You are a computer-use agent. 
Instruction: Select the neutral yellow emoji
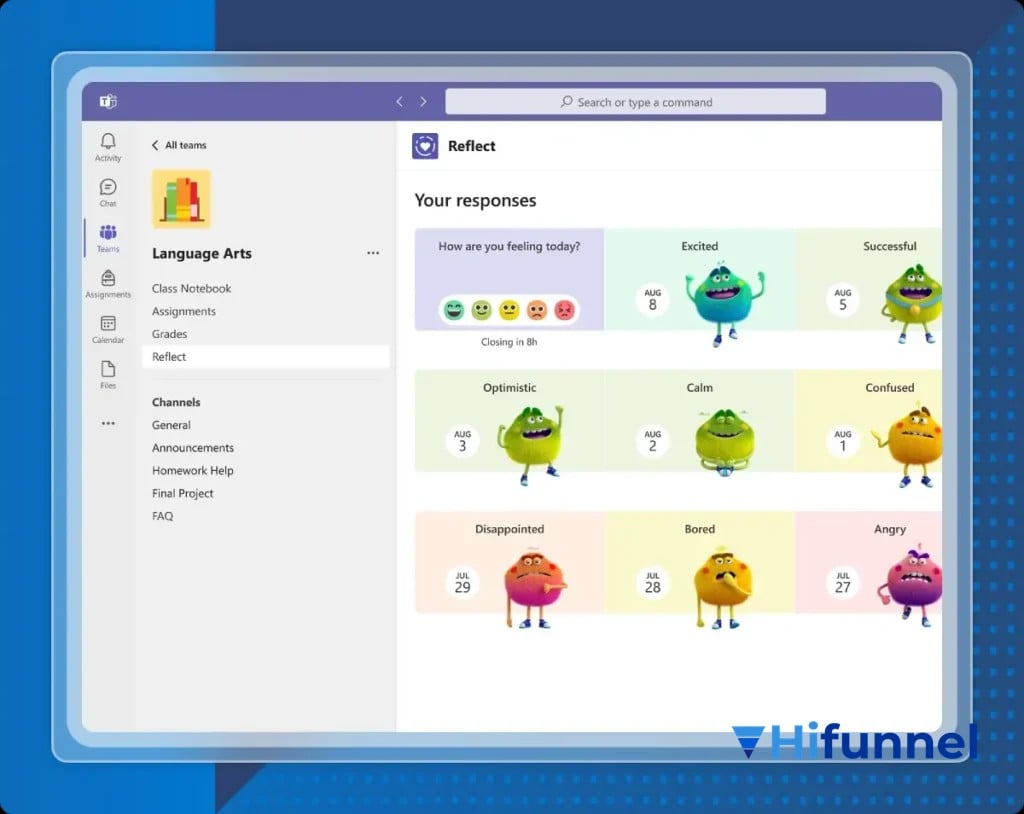[509, 310]
